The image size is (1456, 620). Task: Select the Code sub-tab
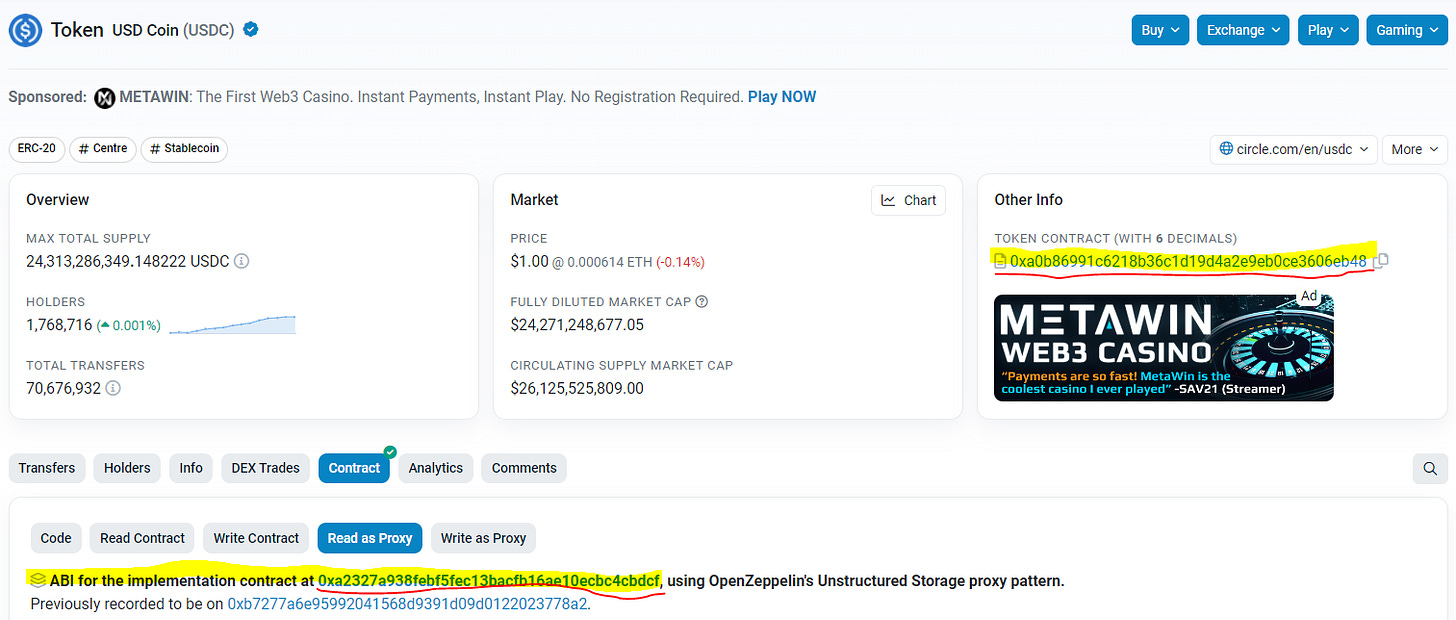[56, 538]
